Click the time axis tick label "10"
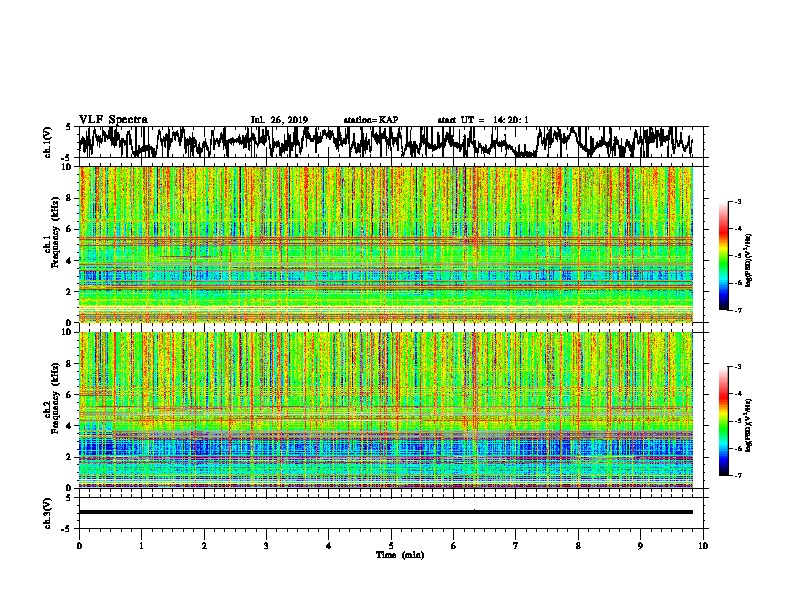 point(703,545)
